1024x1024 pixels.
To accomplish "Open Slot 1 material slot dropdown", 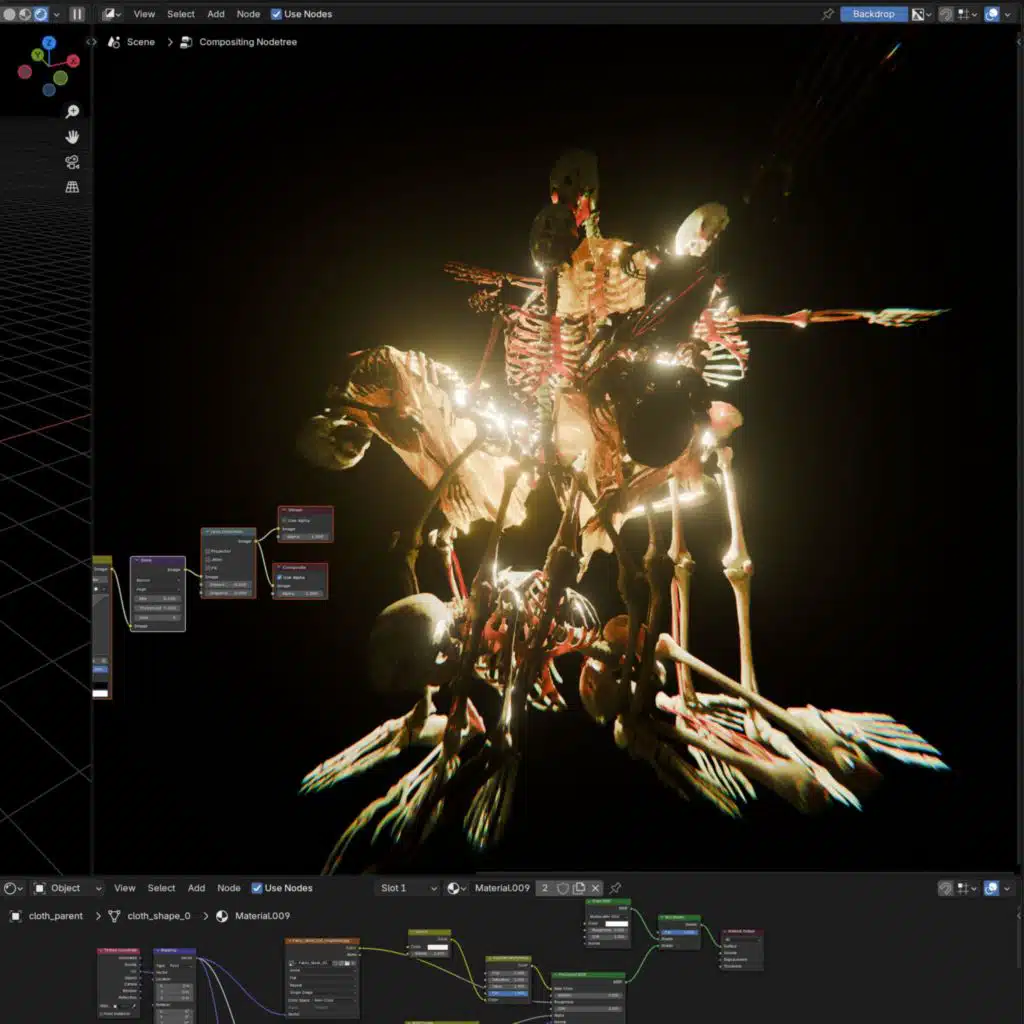I will (x=408, y=888).
